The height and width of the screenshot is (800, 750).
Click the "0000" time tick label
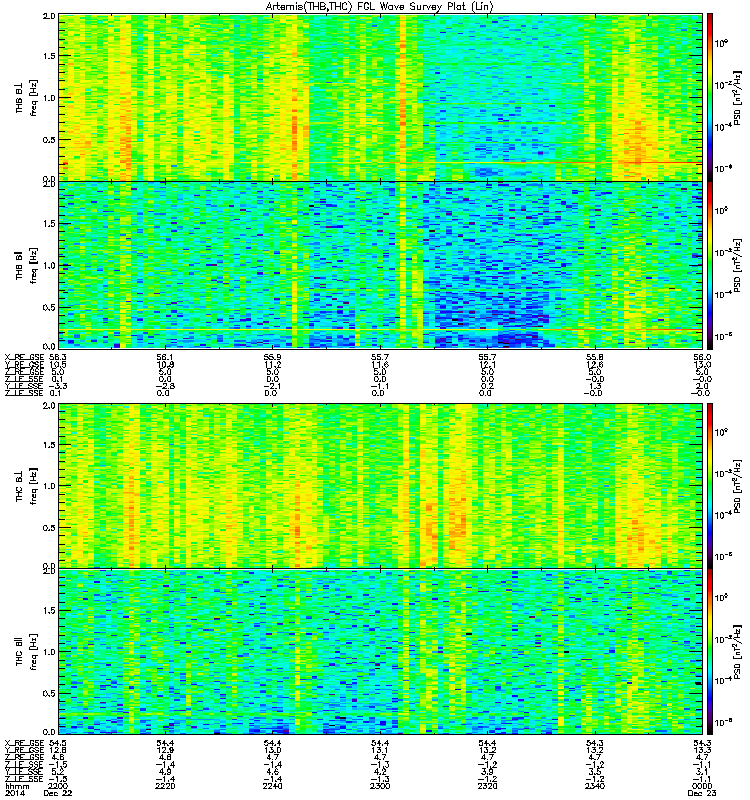[x=702, y=786]
